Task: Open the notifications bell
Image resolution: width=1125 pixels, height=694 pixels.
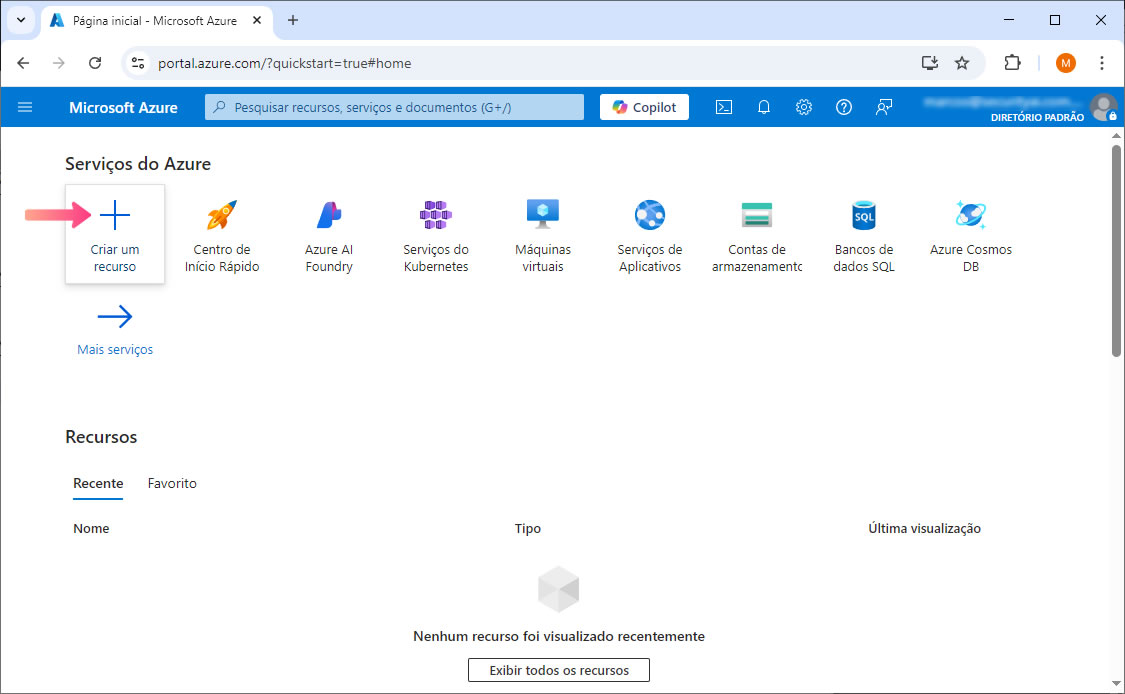Action: click(764, 107)
